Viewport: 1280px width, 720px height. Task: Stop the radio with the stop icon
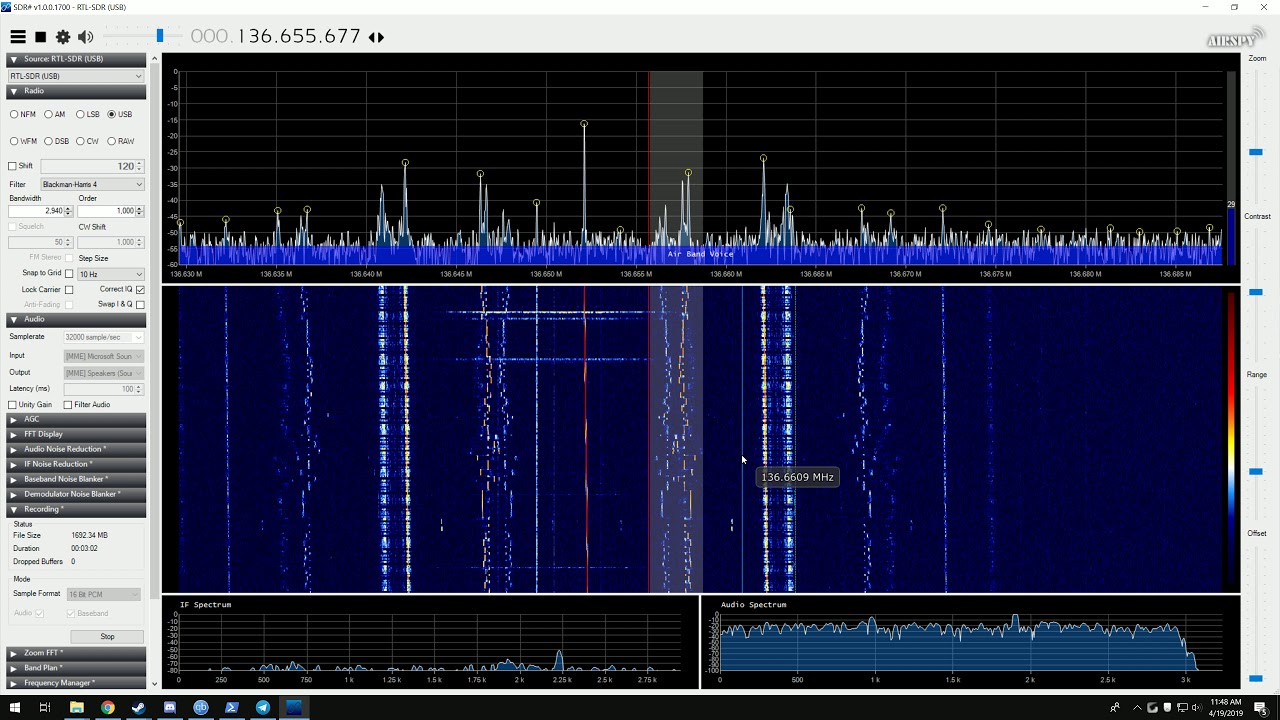pyautogui.click(x=41, y=37)
